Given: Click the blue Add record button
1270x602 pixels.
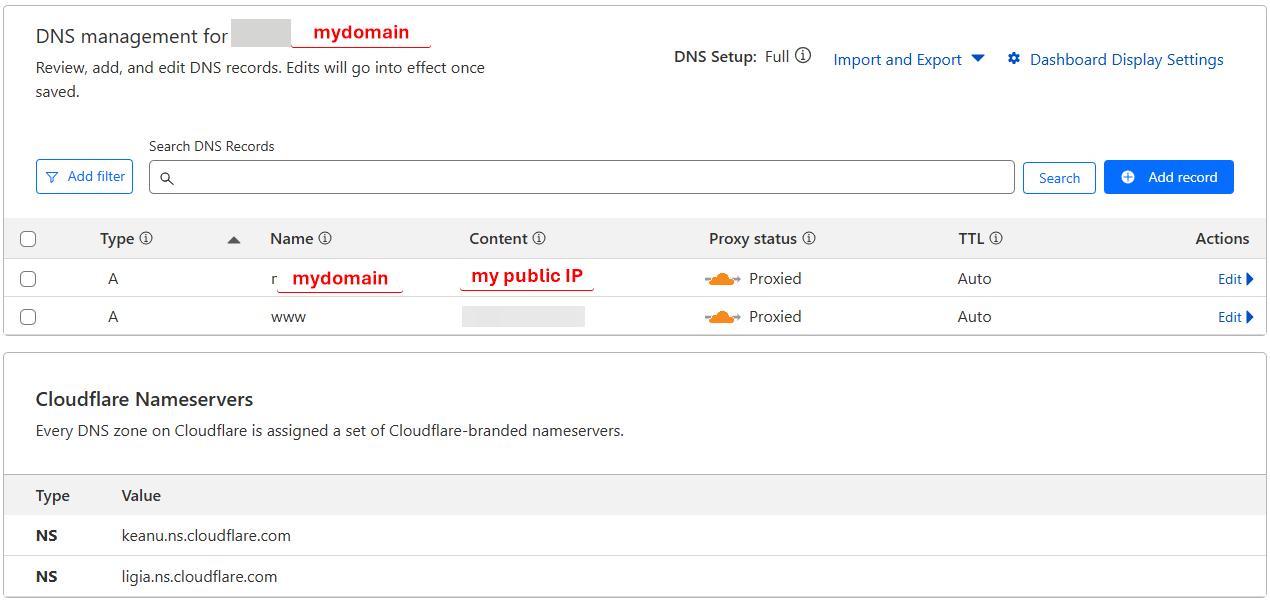Looking at the screenshot, I should click(1168, 177).
